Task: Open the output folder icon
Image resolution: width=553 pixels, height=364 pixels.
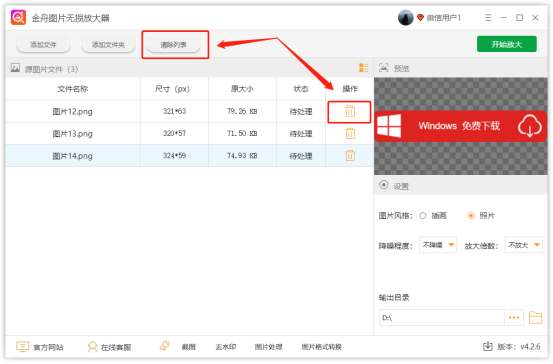Action: (535, 318)
